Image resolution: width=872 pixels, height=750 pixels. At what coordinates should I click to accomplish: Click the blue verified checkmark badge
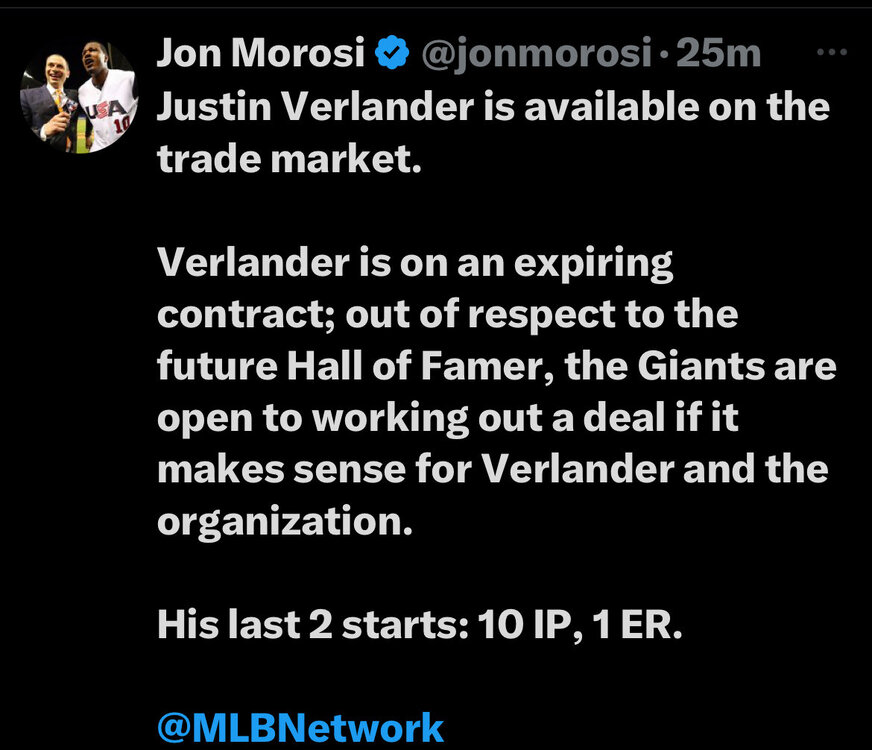(390, 55)
